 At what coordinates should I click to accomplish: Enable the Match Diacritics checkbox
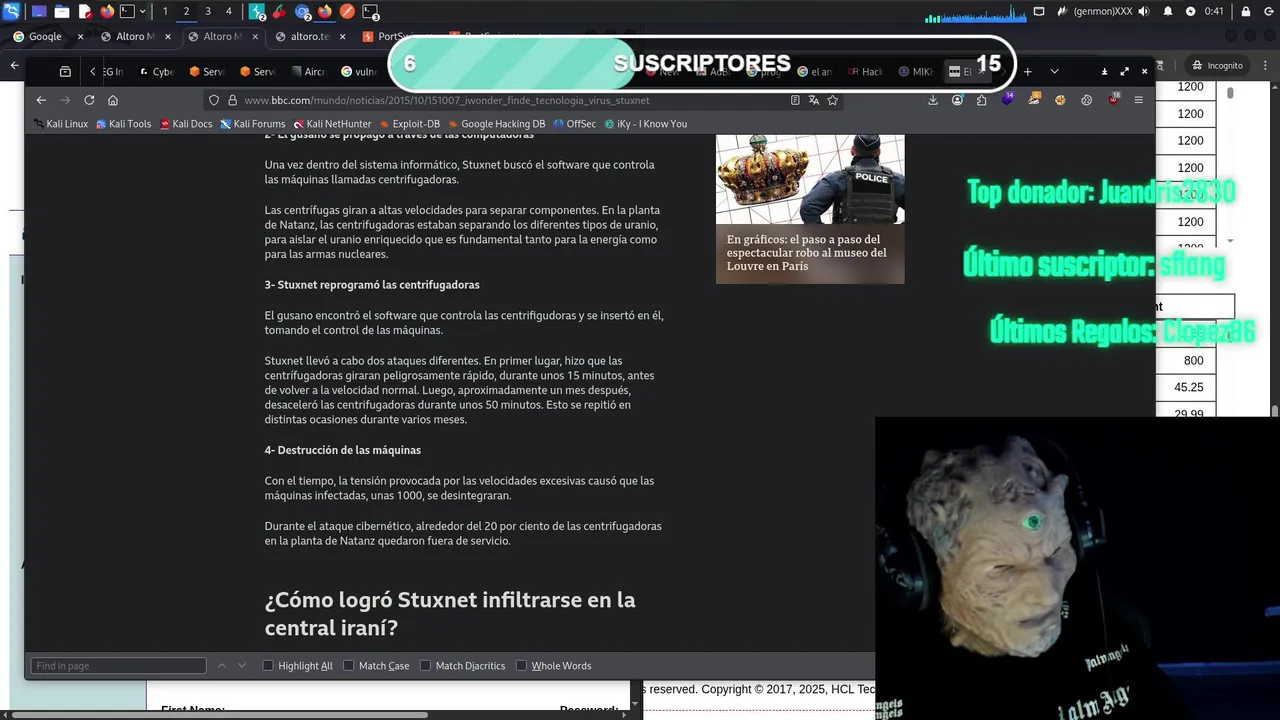425,666
